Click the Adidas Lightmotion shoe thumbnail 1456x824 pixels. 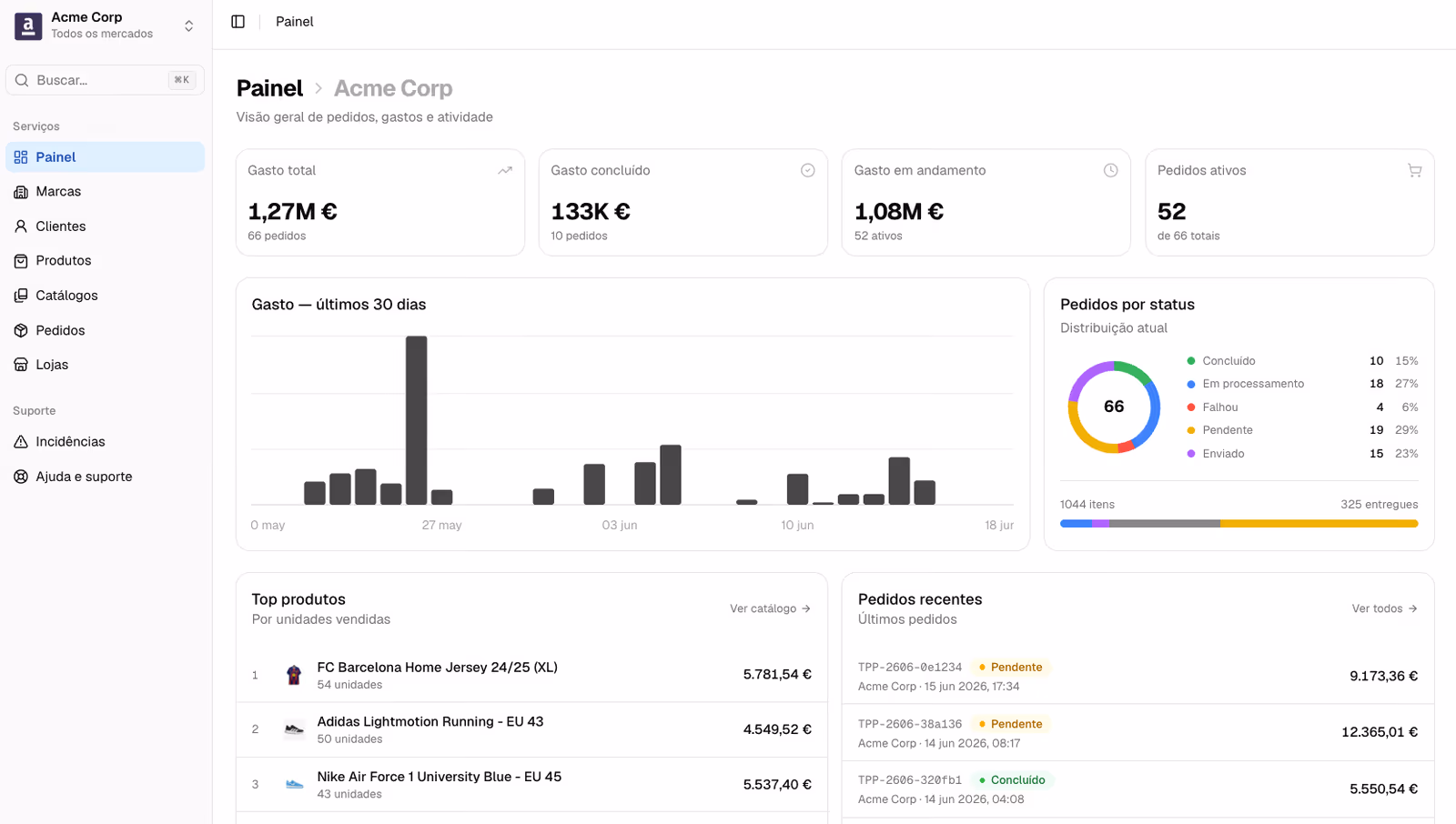click(294, 729)
